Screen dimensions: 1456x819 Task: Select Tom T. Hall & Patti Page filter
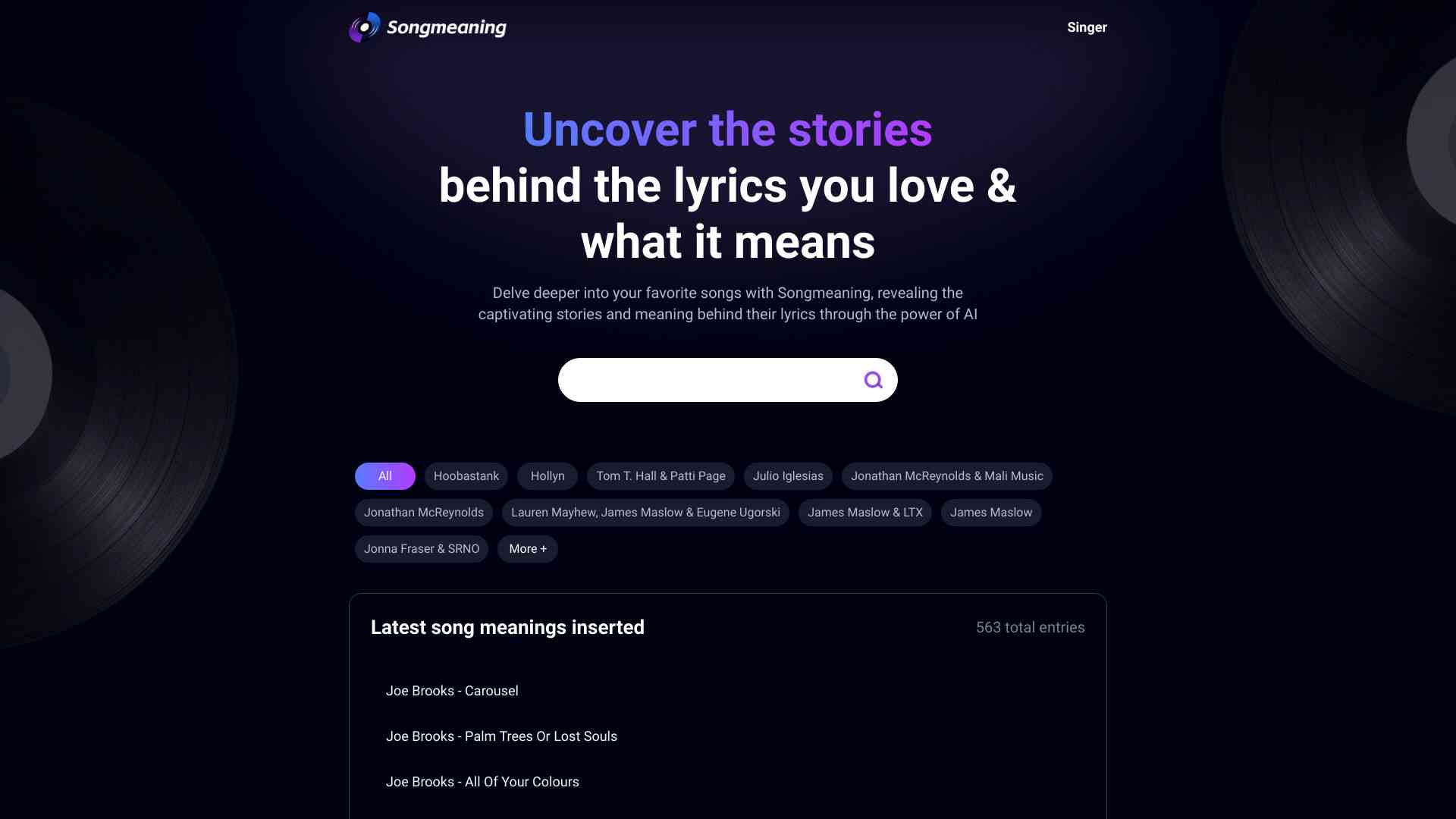[660, 476]
